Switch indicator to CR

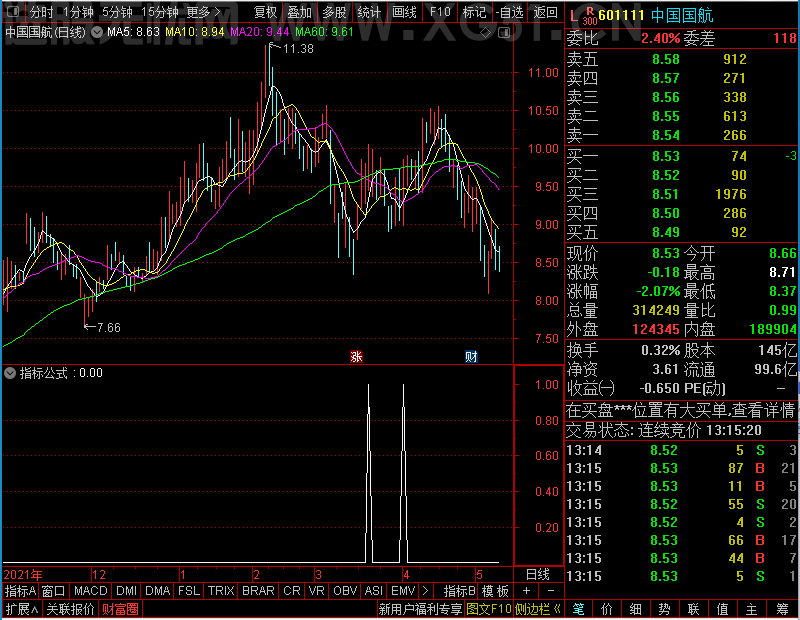coord(292,591)
